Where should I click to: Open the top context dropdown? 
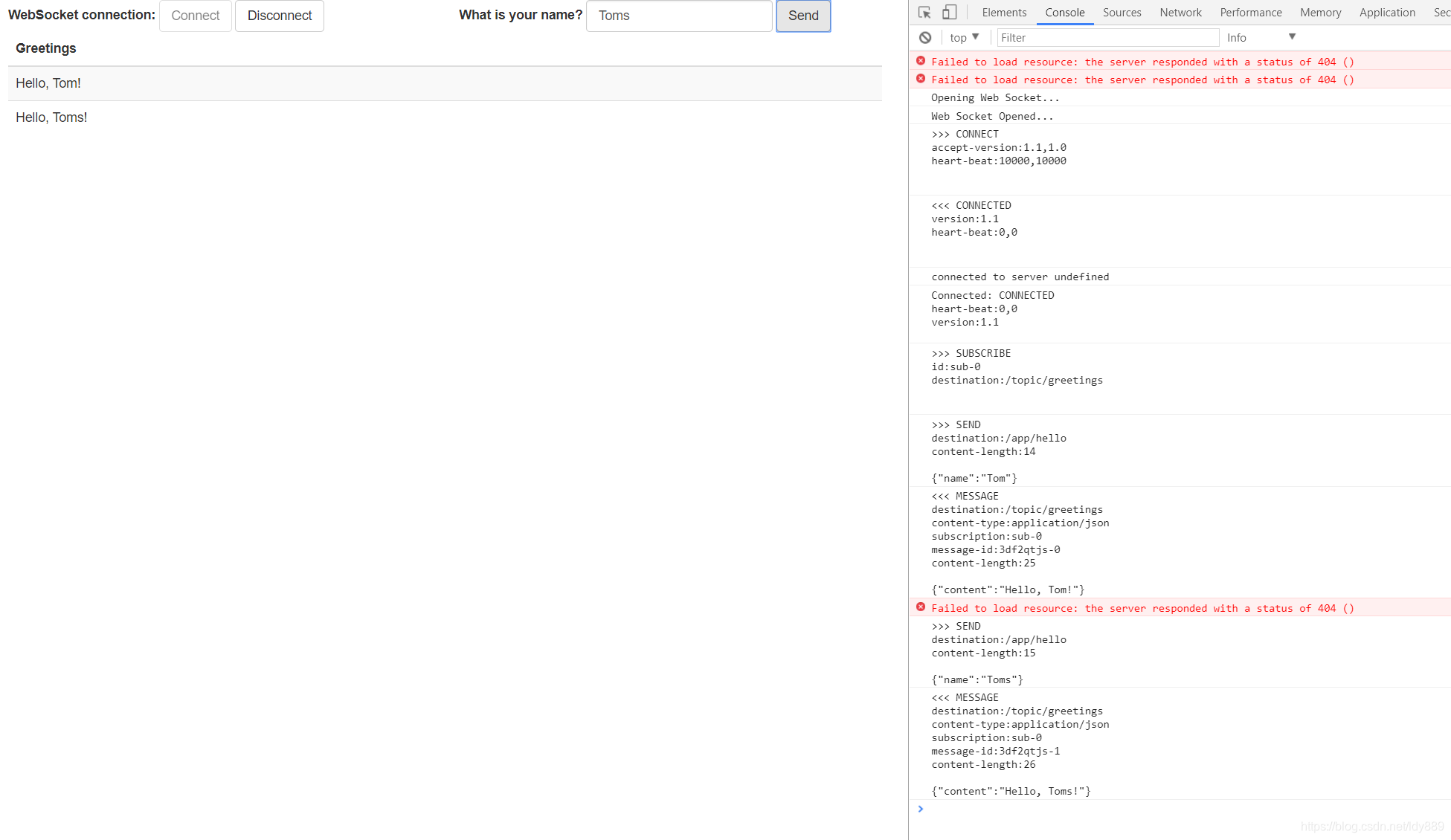click(965, 37)
